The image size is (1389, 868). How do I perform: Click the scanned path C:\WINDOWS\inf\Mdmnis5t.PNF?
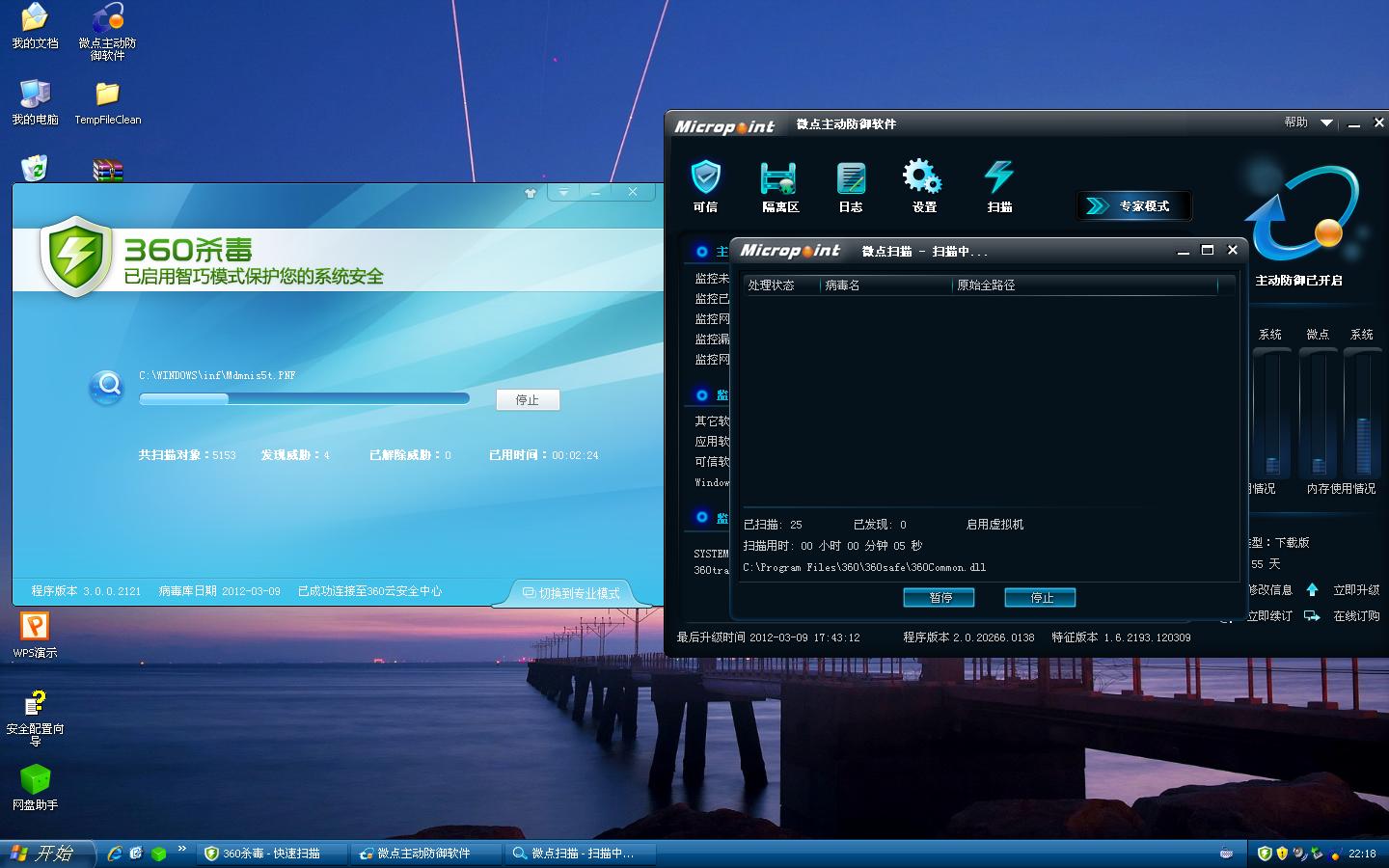217,376
